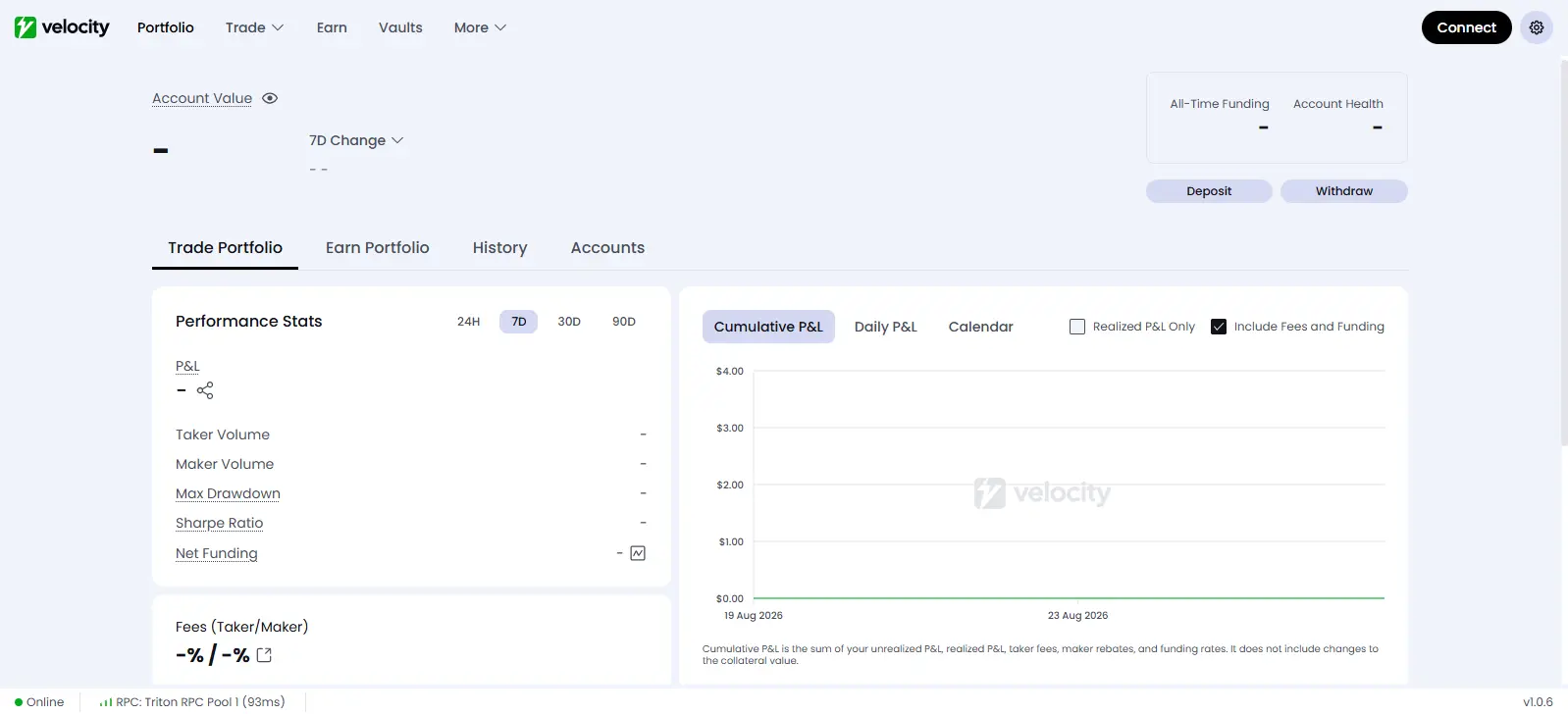The height and width of the screenshot is (715, 1568).
Task: Click the Sharpe Ratio label
Action: click(x=220, y=523)
